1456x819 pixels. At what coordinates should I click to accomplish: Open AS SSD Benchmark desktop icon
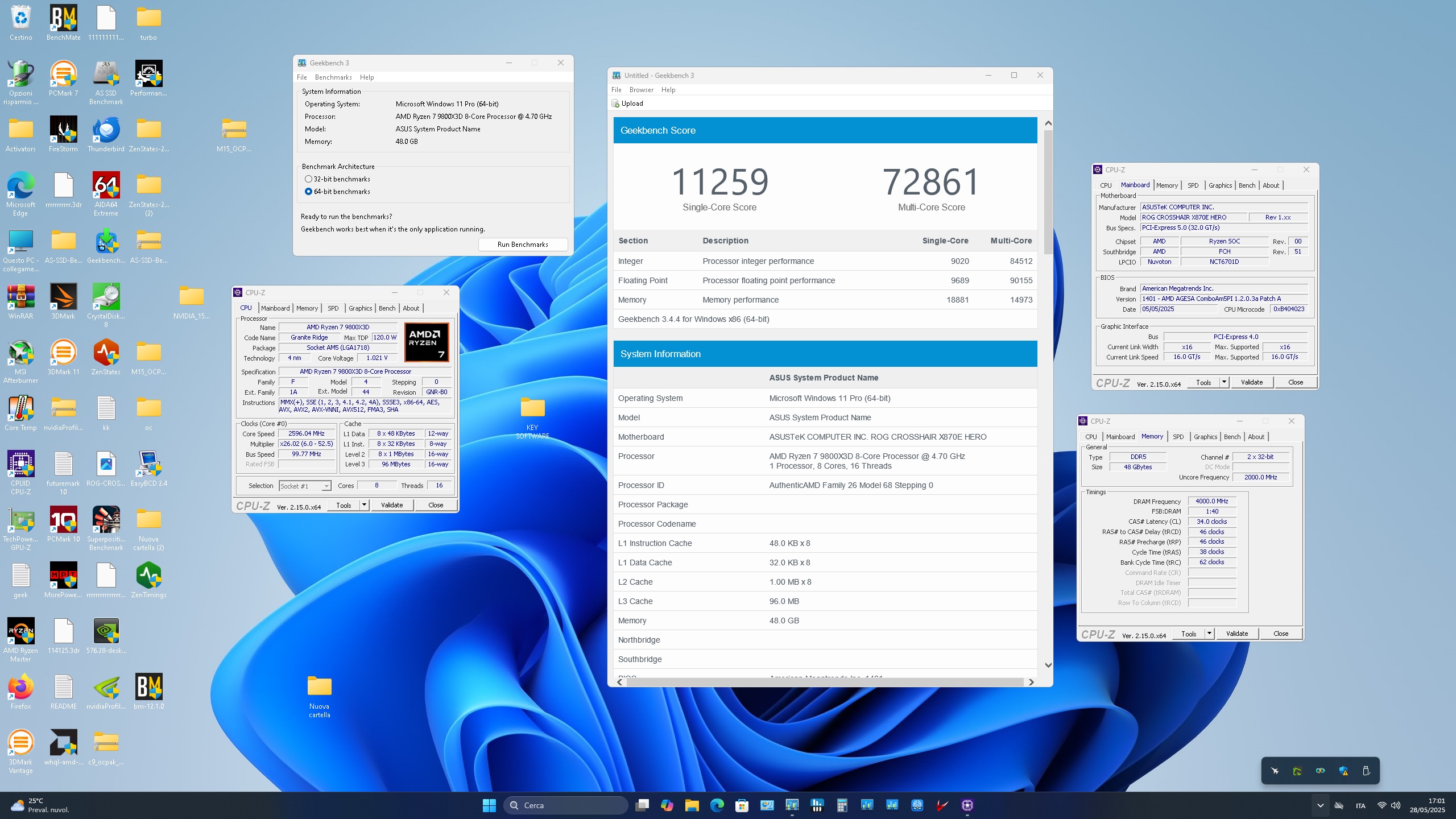106,82
